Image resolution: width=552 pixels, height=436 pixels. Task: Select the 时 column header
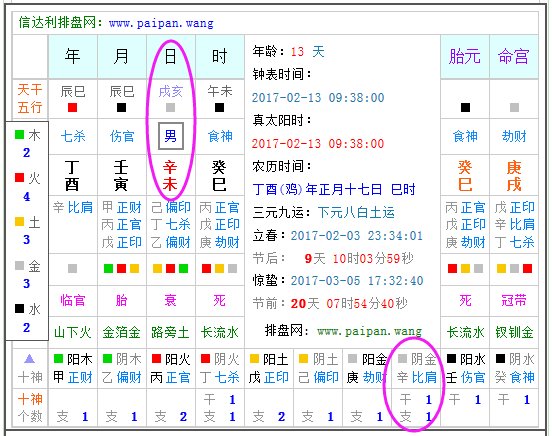point(219,56)
